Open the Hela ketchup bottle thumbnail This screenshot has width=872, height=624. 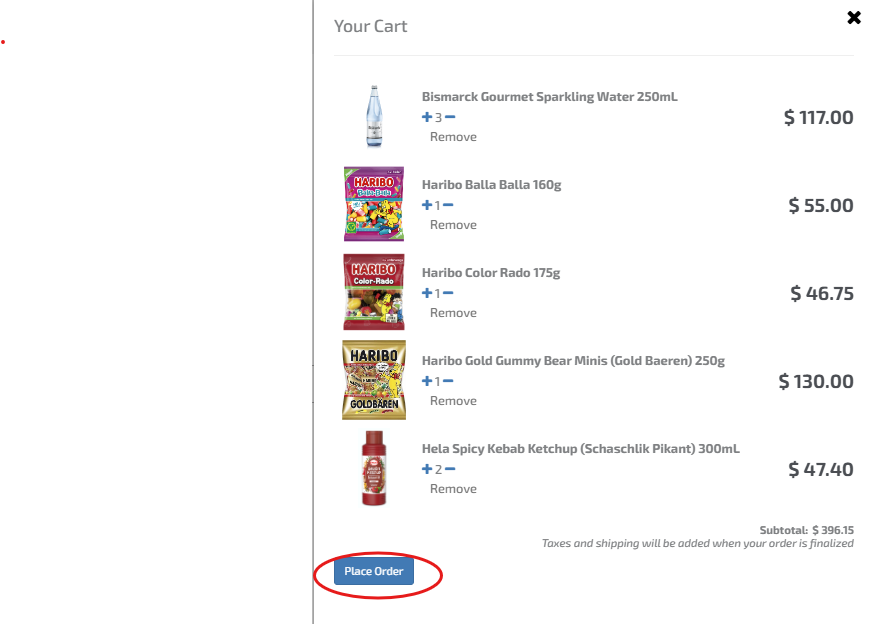coord(374,468)
